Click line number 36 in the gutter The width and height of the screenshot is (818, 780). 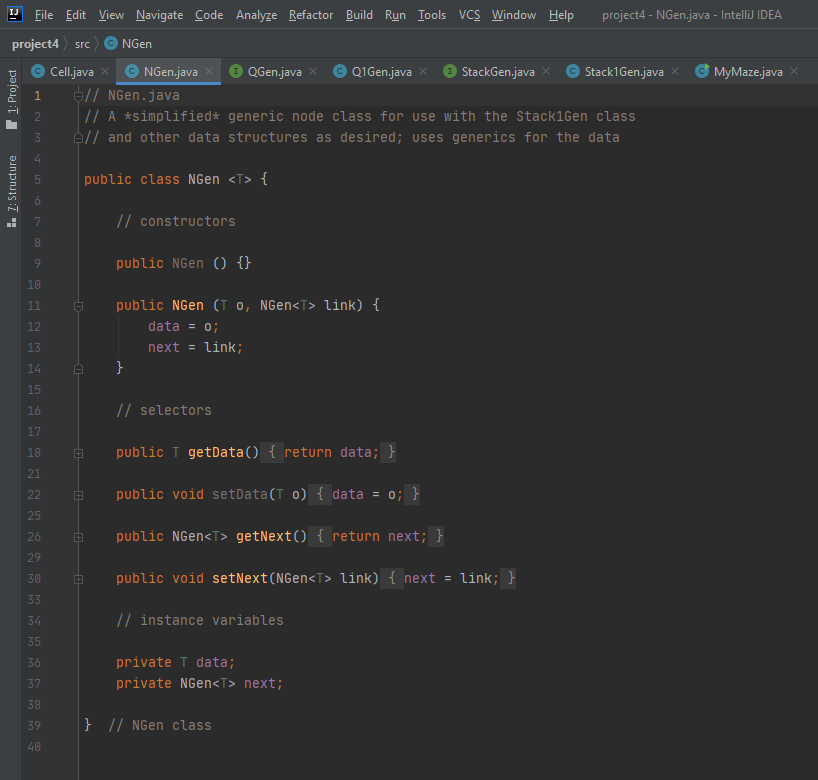pyautogui.click(x=34, y=663)
